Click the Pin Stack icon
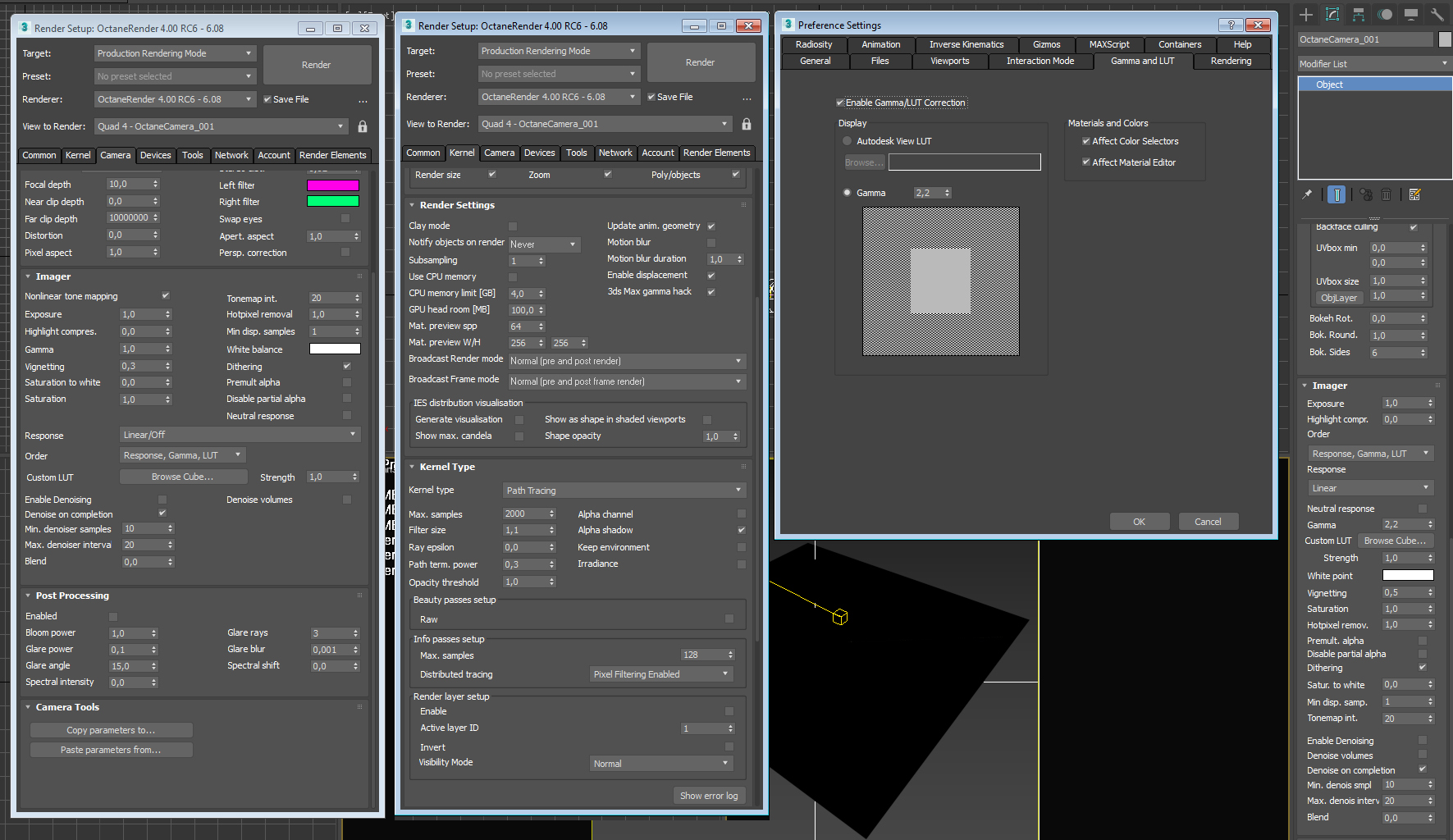Image resolution: width=1453 pixels, height=840 pixels. [1307, 194]
